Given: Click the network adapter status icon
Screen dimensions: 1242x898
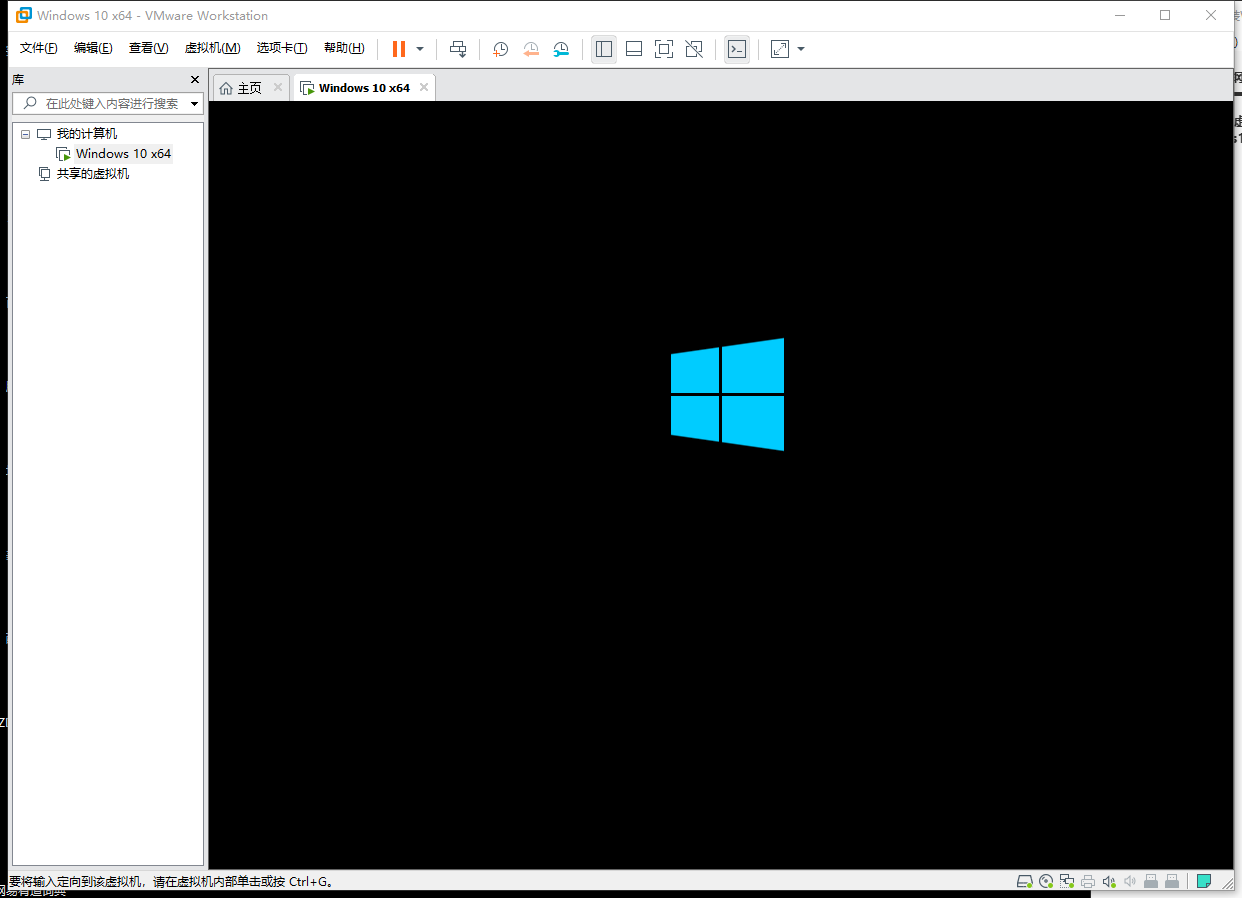Looking at the screenshot, I should [x=1067, y=881].
